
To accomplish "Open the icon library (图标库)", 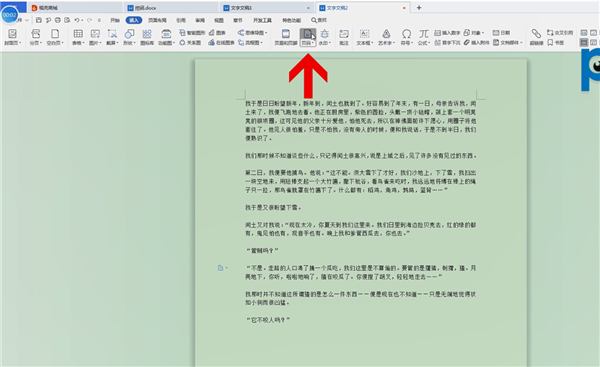I will click(x=147, y=37).
